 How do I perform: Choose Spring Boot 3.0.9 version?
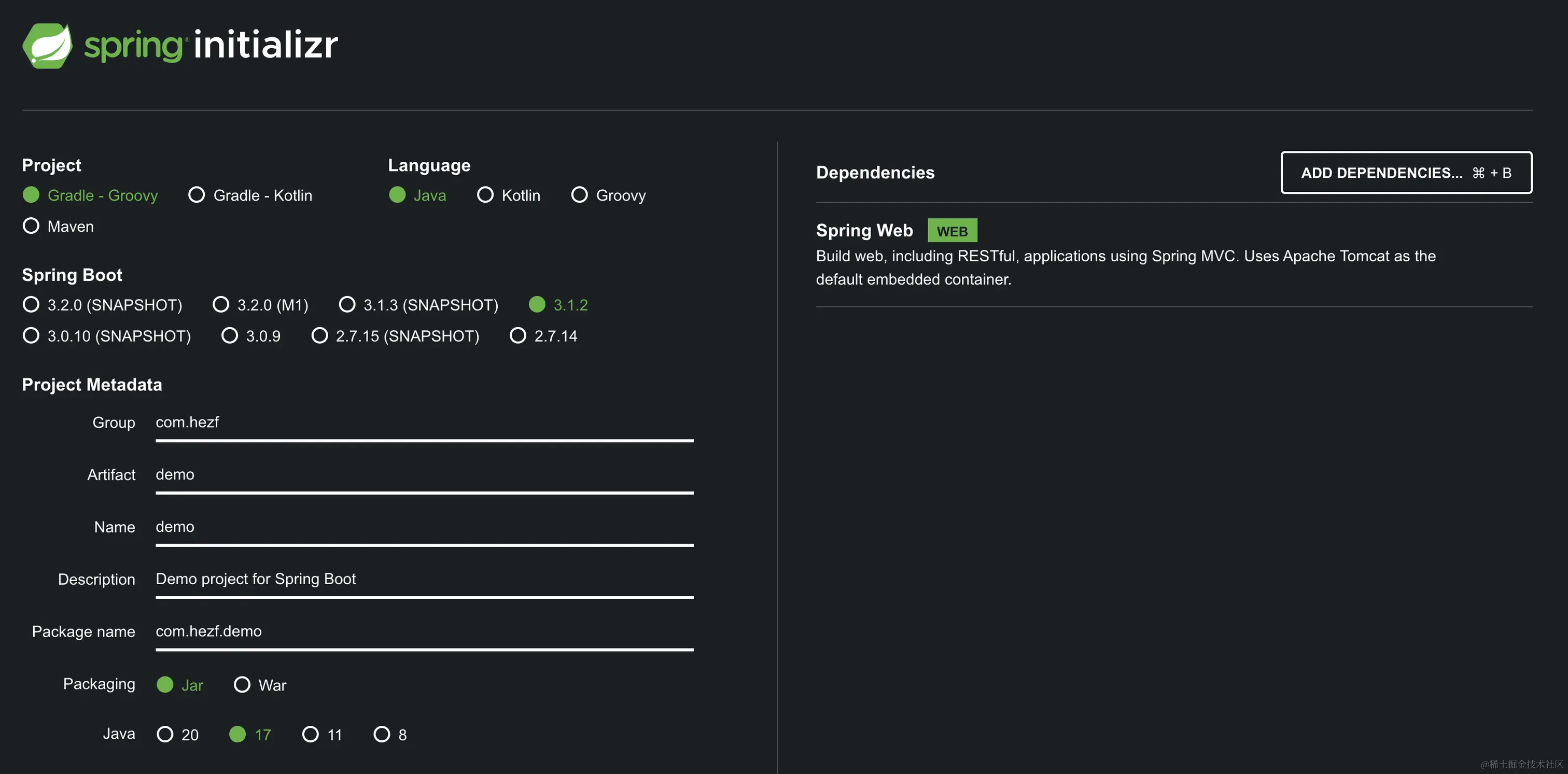(230, 336)
